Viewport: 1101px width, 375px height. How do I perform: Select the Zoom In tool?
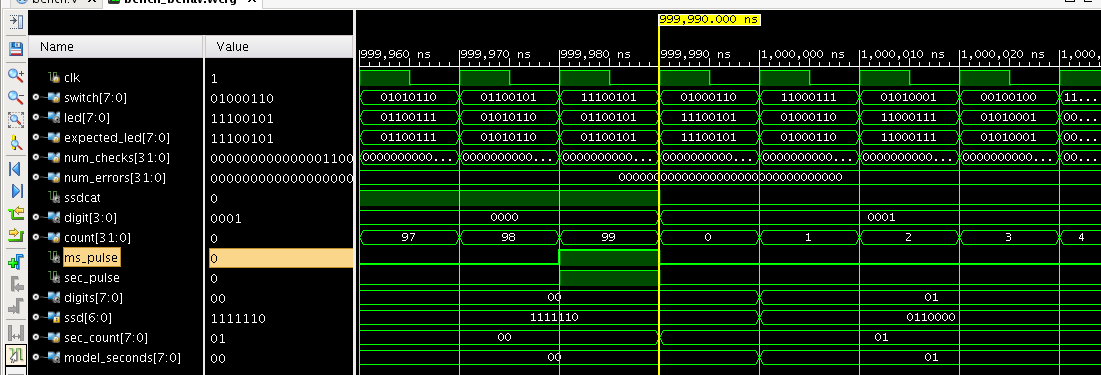[x=15, y=74]
